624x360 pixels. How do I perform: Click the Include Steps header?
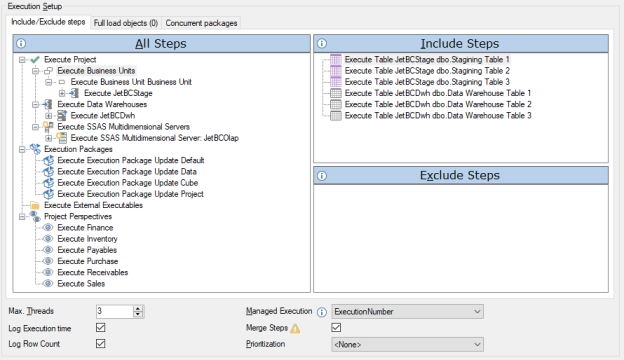pos(461,43)
